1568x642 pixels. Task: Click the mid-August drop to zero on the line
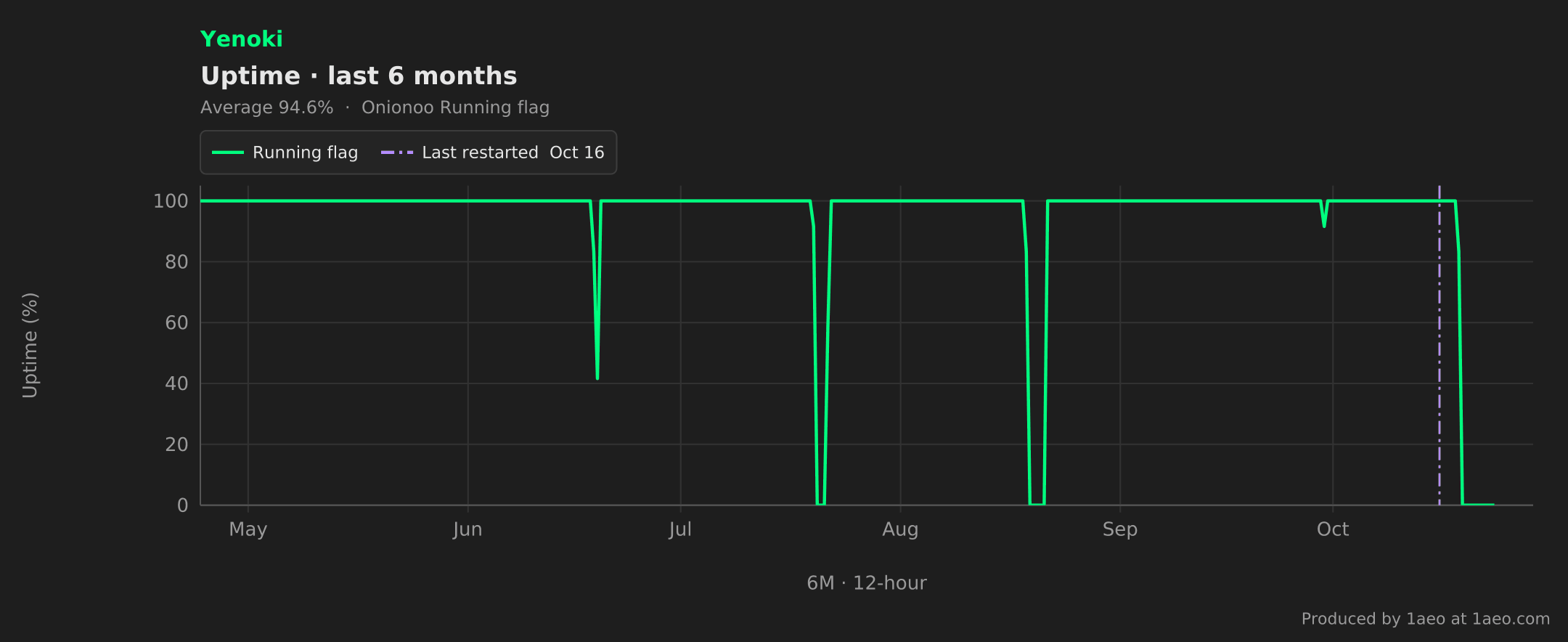coord(1037,503)
